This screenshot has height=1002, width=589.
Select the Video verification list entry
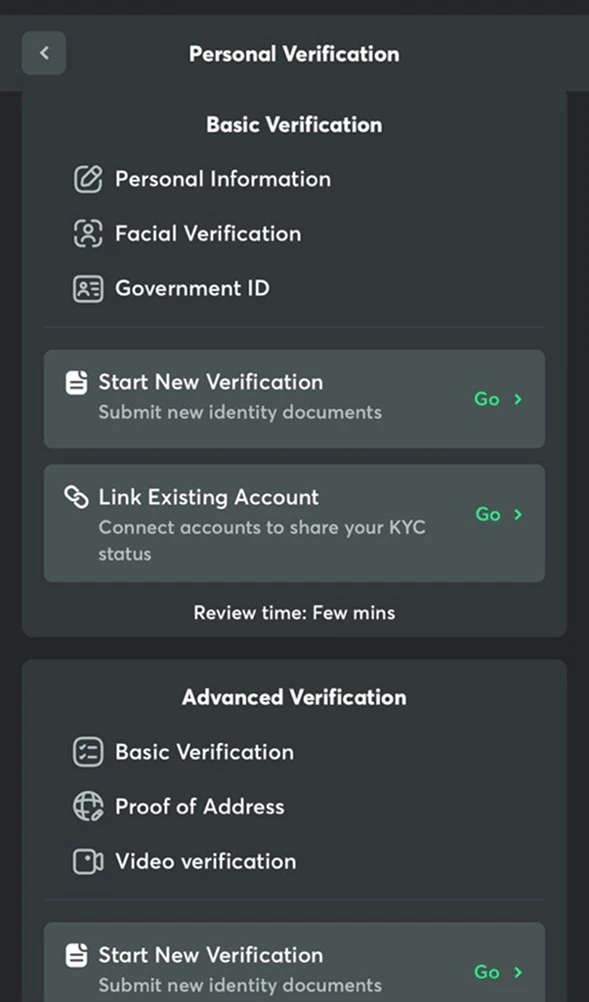click(205, 861)
